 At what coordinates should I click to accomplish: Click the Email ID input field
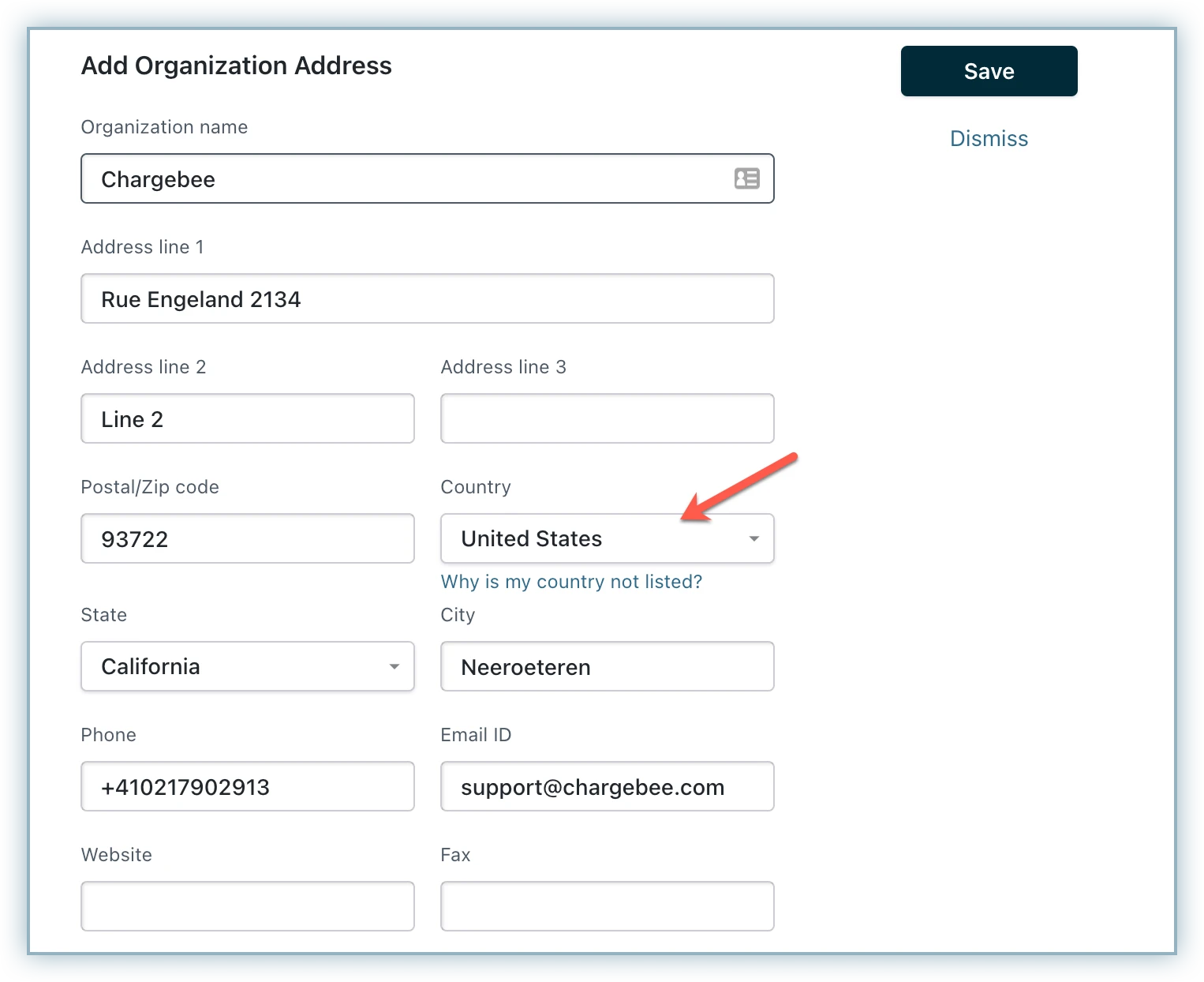[607, 786]
